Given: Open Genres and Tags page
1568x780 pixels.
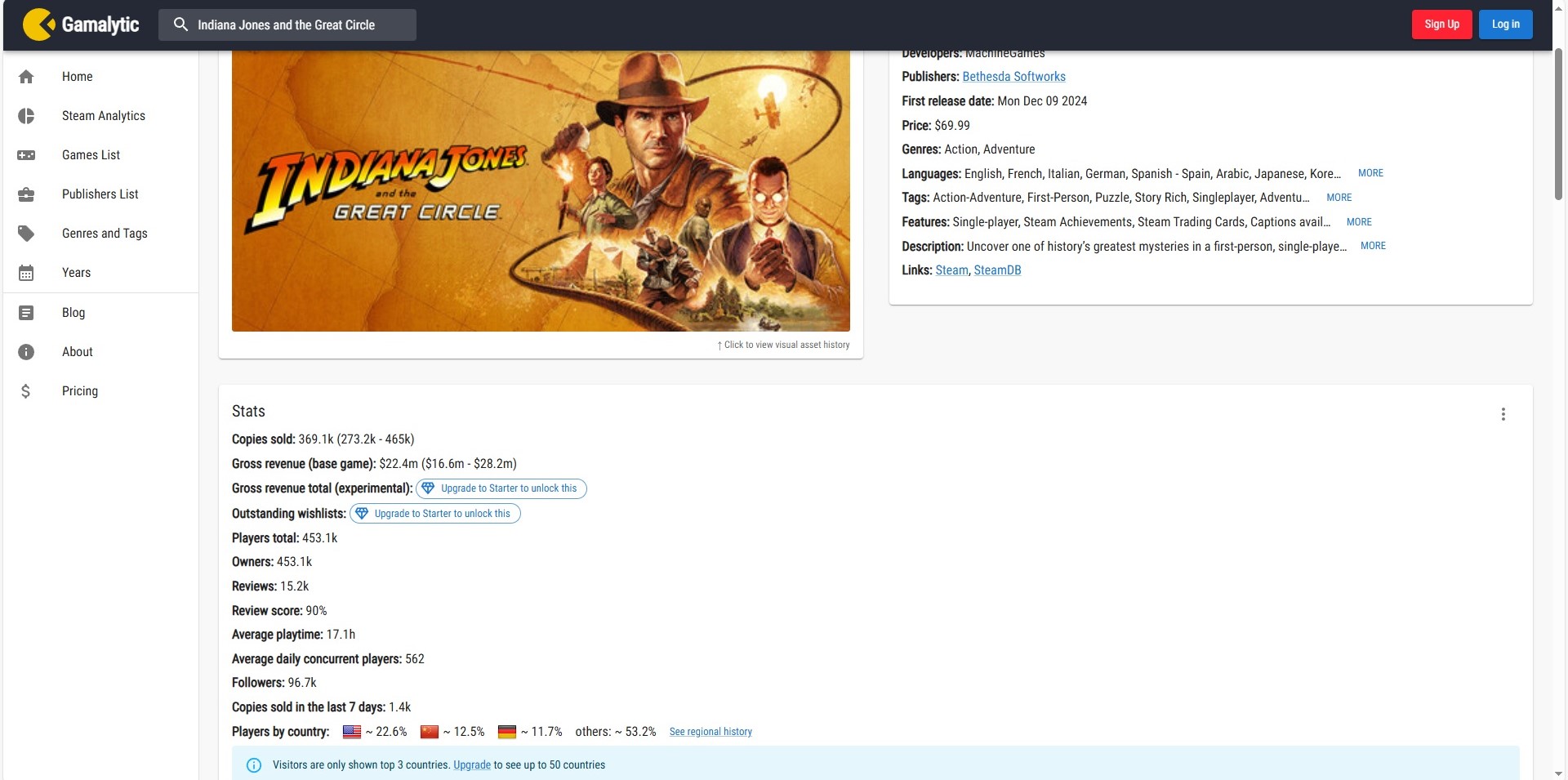Looking at the screenshot, I should (101, 234).
